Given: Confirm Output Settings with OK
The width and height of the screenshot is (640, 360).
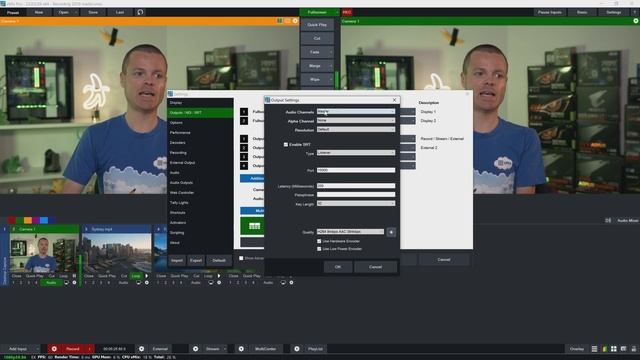Looking at the screenshot, I should [338, 267].
